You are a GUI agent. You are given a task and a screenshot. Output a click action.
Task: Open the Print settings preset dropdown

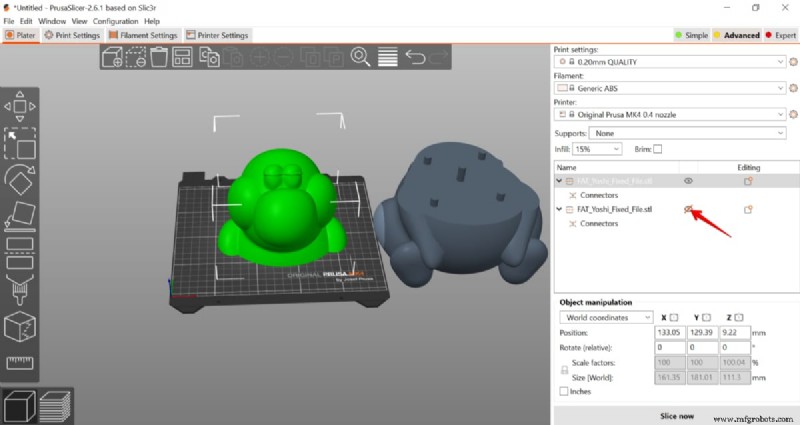[670, 62]
